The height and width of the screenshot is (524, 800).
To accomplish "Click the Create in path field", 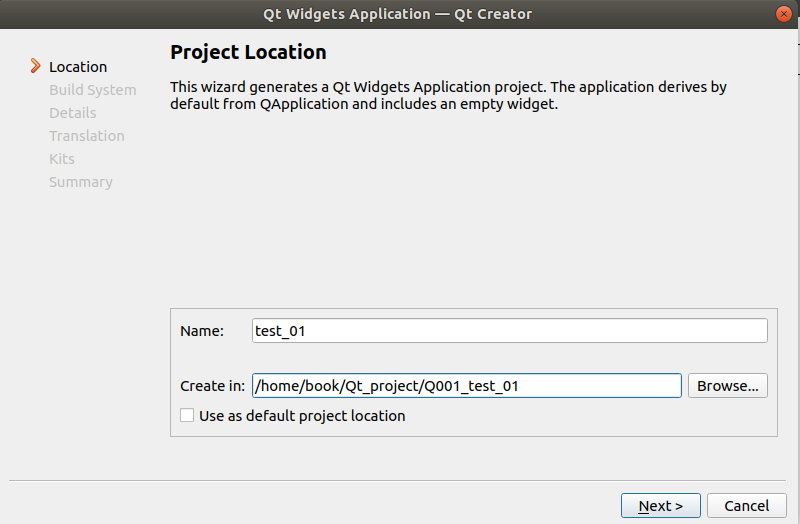I will 466,386.
